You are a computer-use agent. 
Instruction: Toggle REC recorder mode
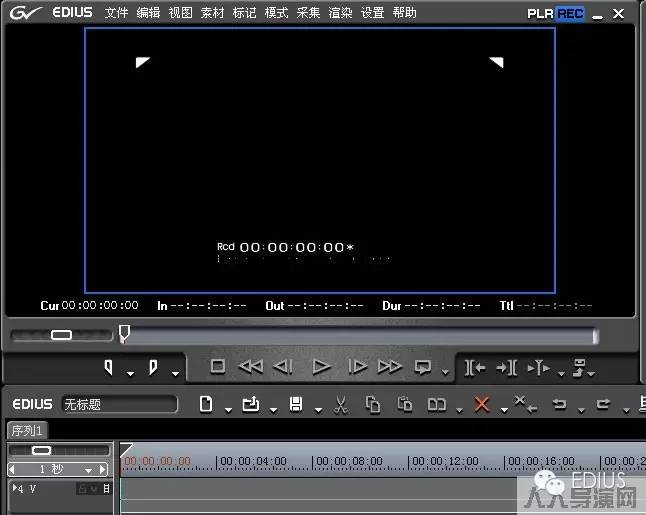point(570,13)
